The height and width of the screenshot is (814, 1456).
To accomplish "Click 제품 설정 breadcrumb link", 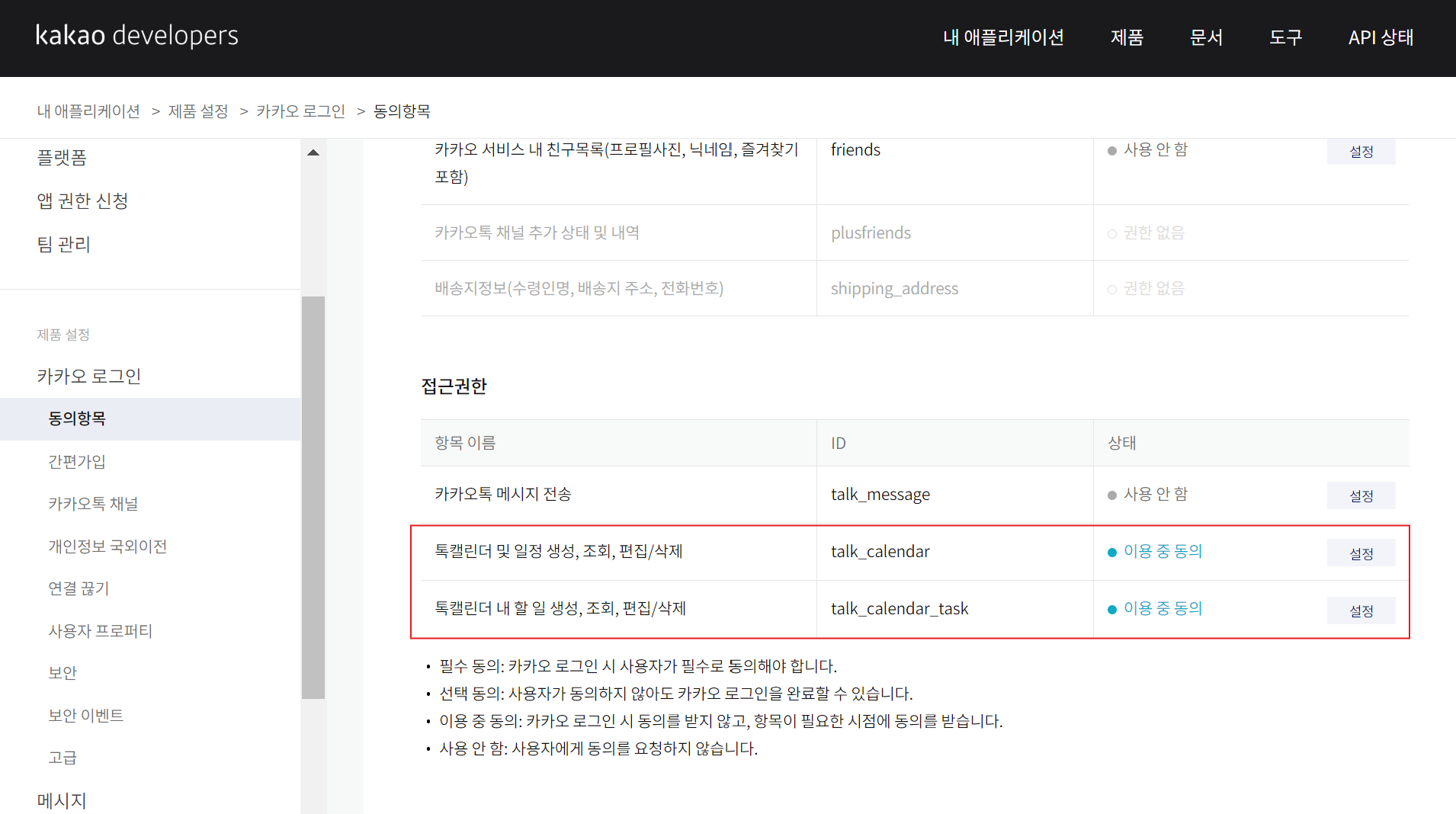I will [198, 111].
